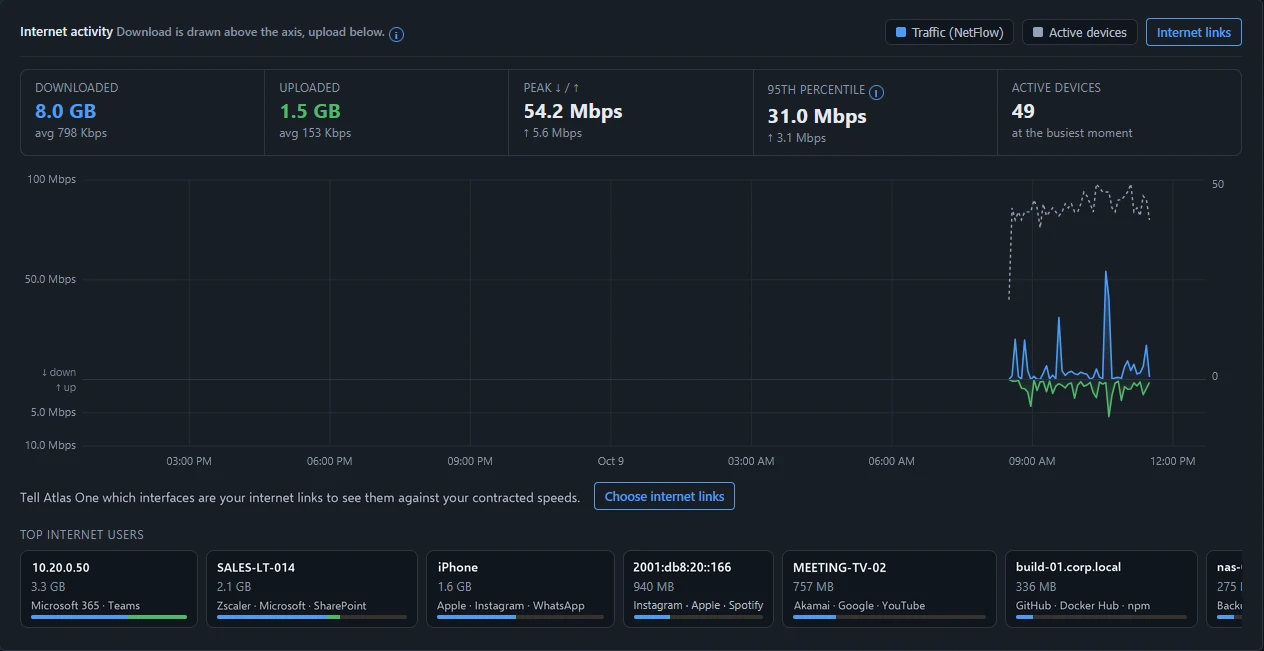Toggle the Traffic (NetFlow) series
This screenshot has width=1264, height=651.
pyautogui.click(x=949, y=32)
